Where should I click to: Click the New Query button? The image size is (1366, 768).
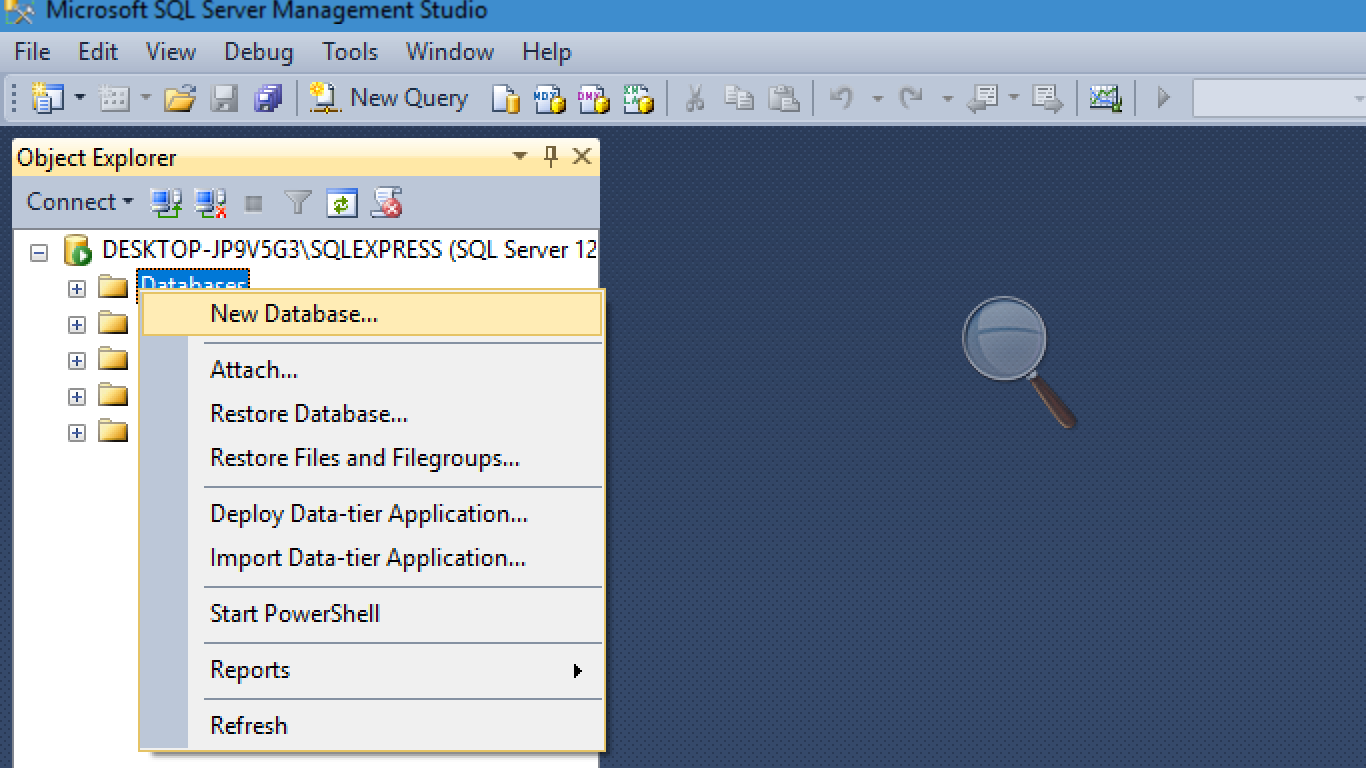coord(389,98)
